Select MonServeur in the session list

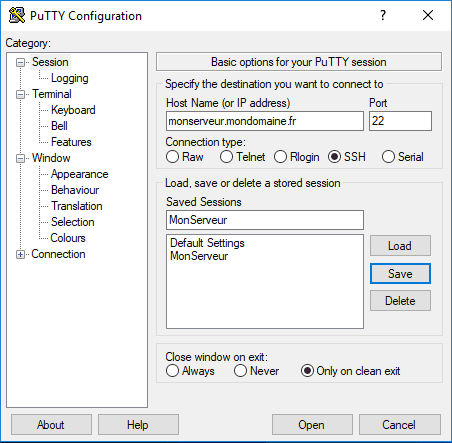[x=199, y=256]
